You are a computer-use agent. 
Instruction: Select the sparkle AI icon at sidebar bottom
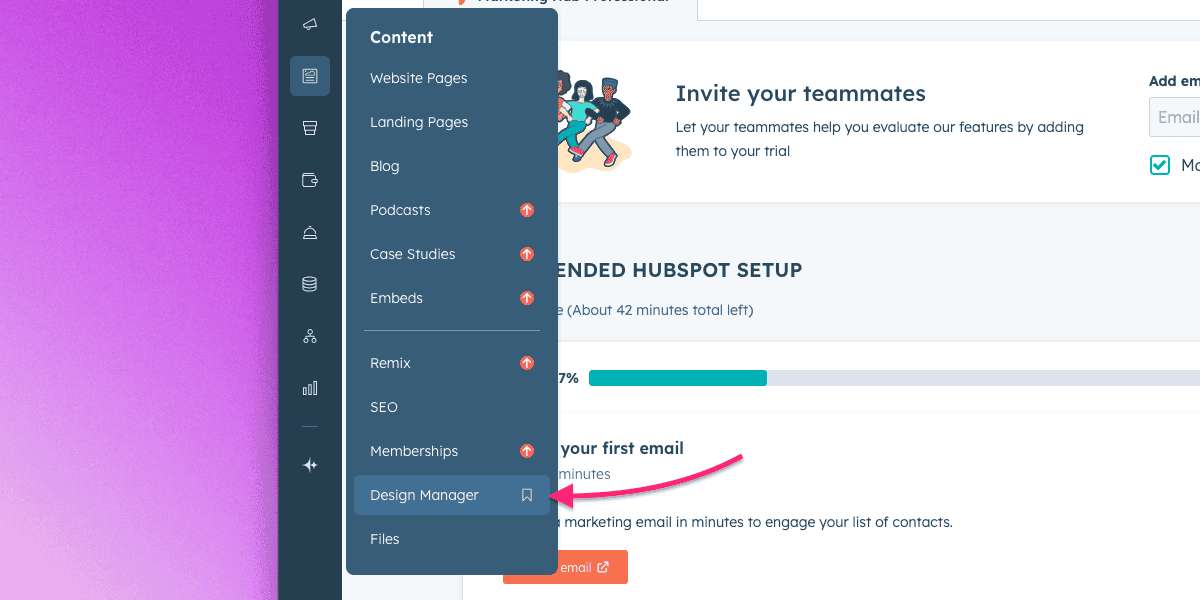point(310,464)
